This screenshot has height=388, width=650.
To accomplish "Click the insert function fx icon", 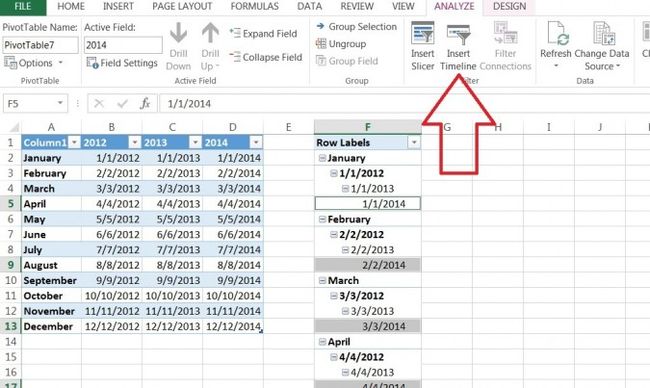I will pos(145,104).
